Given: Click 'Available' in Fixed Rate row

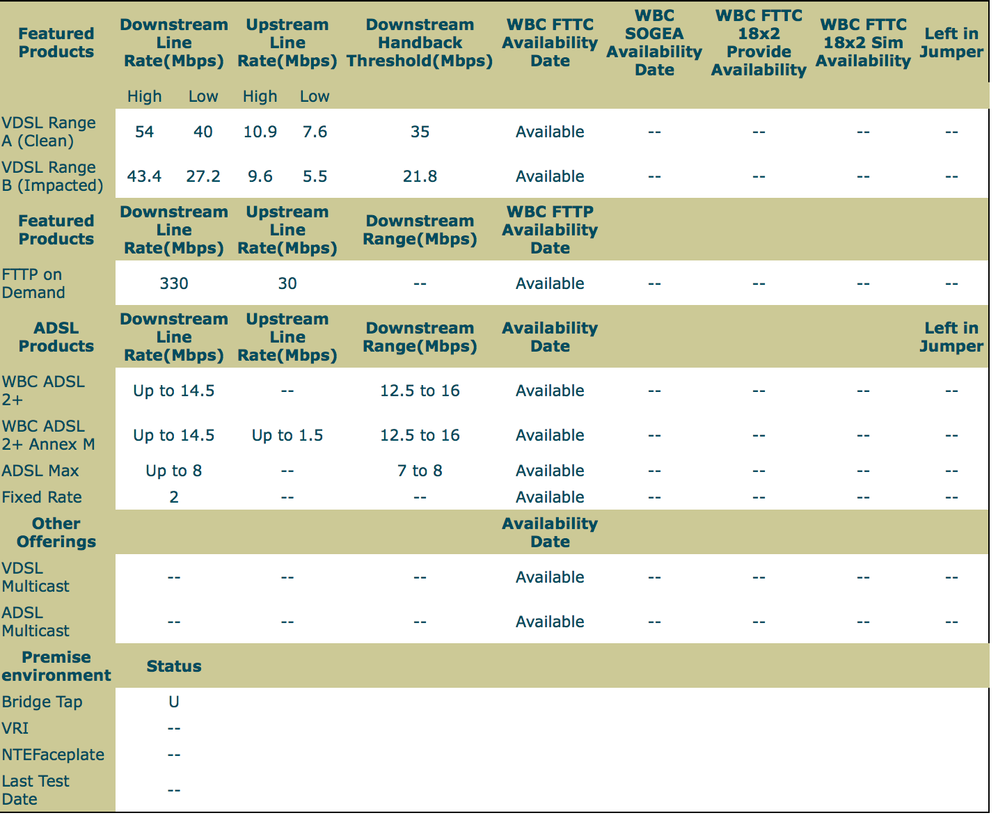Looking at the screenshot, I should pyautogui.click(x=550, y=497).
